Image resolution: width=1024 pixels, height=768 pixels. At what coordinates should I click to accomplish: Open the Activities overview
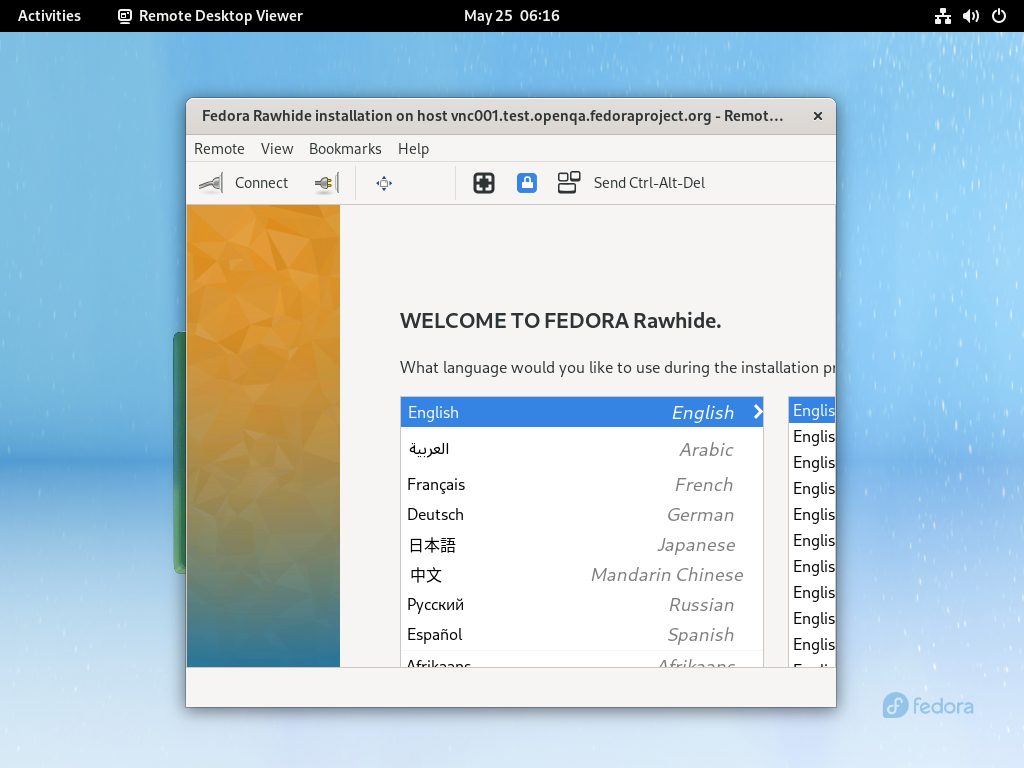point(49,16)
